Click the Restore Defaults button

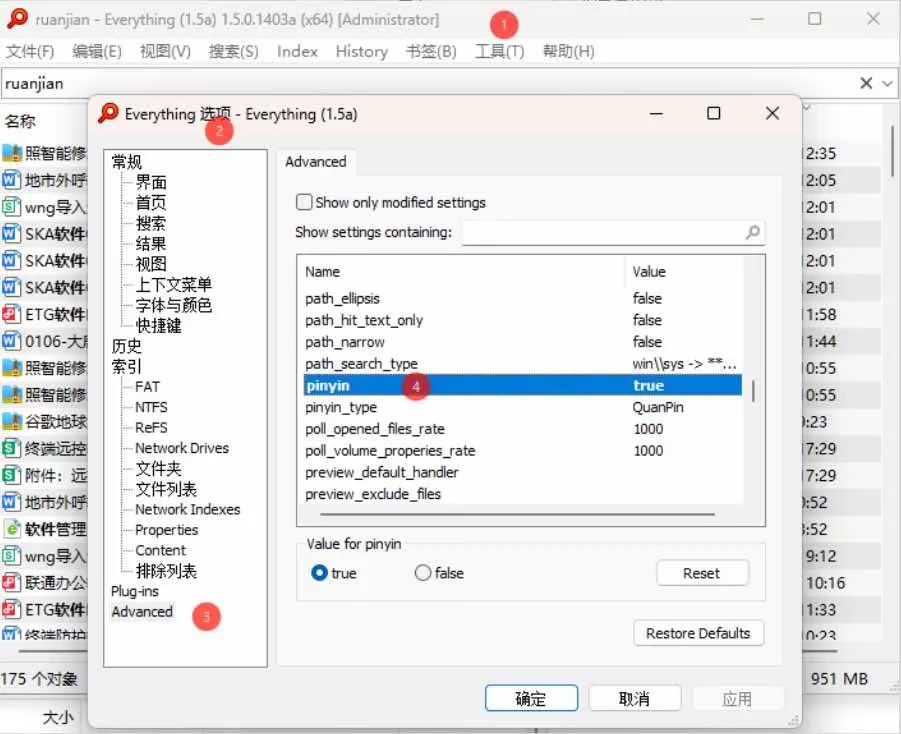point(698,633)
